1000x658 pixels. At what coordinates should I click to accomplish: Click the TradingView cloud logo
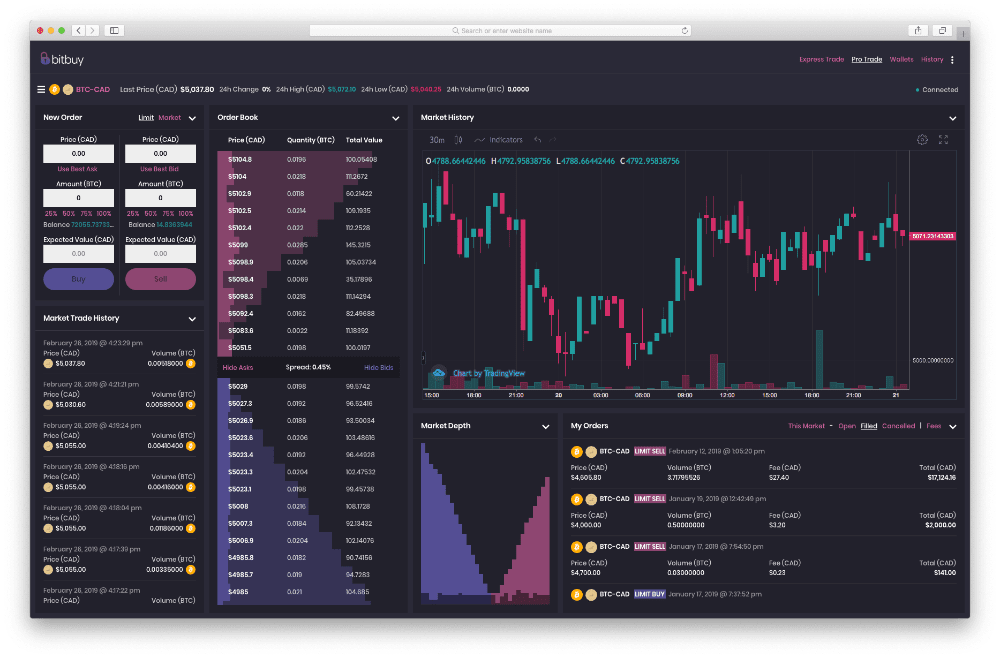pos(438,373)
